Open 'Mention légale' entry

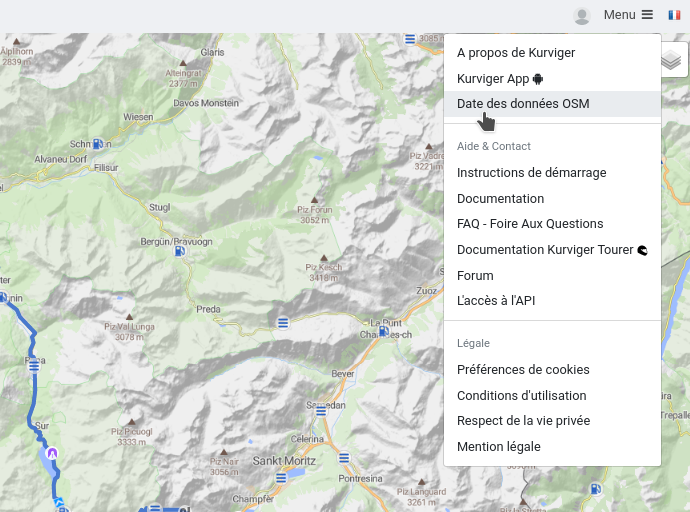(x=552, y=447)
